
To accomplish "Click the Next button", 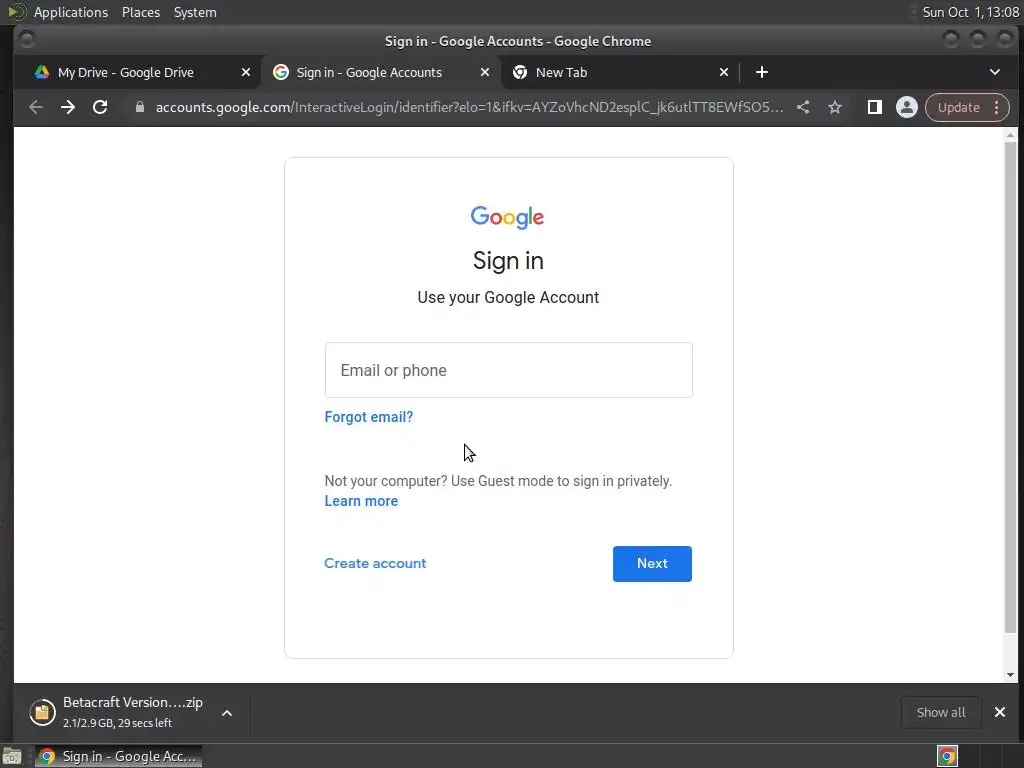I will click(x=652, y=564).
